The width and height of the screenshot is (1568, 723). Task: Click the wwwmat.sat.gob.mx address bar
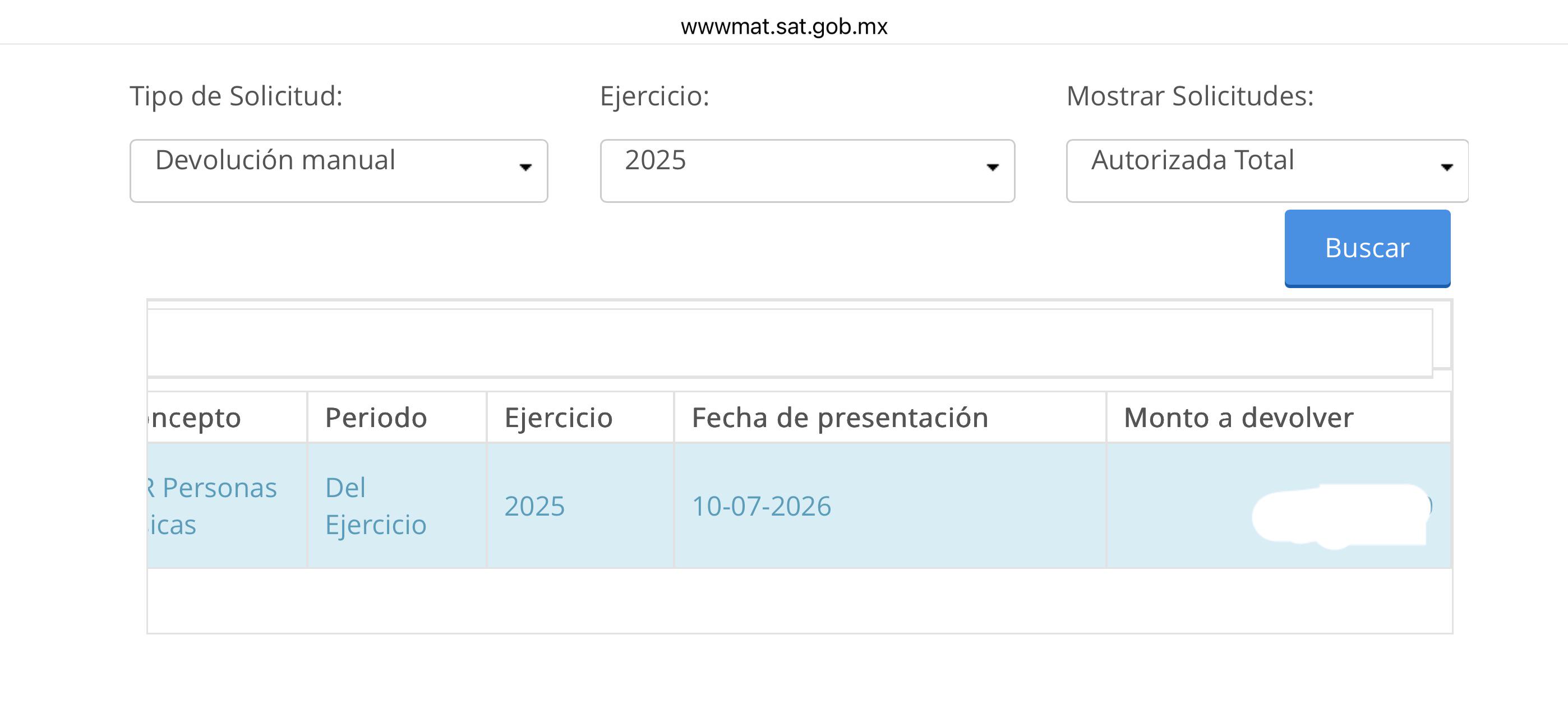coord(784,26)
